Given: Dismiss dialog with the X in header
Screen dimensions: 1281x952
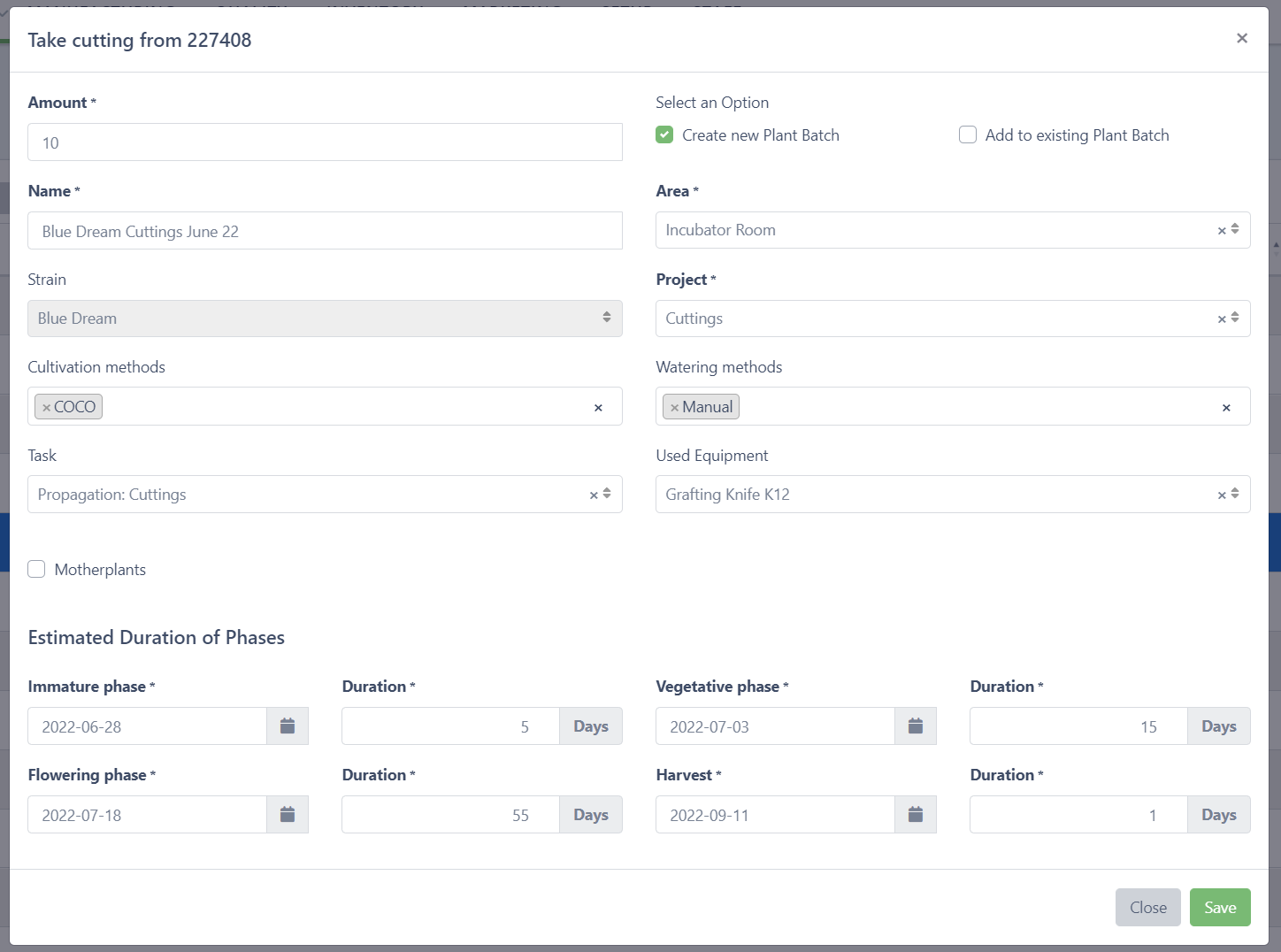Looking at the screenshot, I should click(1242, 38).
